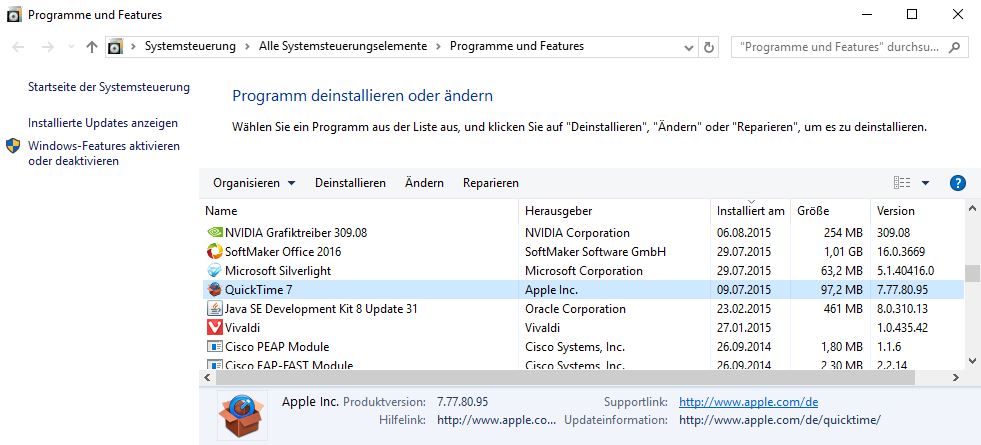The image size is (981, 445).
Task: Expand the chevron after Systemsteuerung breadcrumb
Action: click(x=247, y=46)
